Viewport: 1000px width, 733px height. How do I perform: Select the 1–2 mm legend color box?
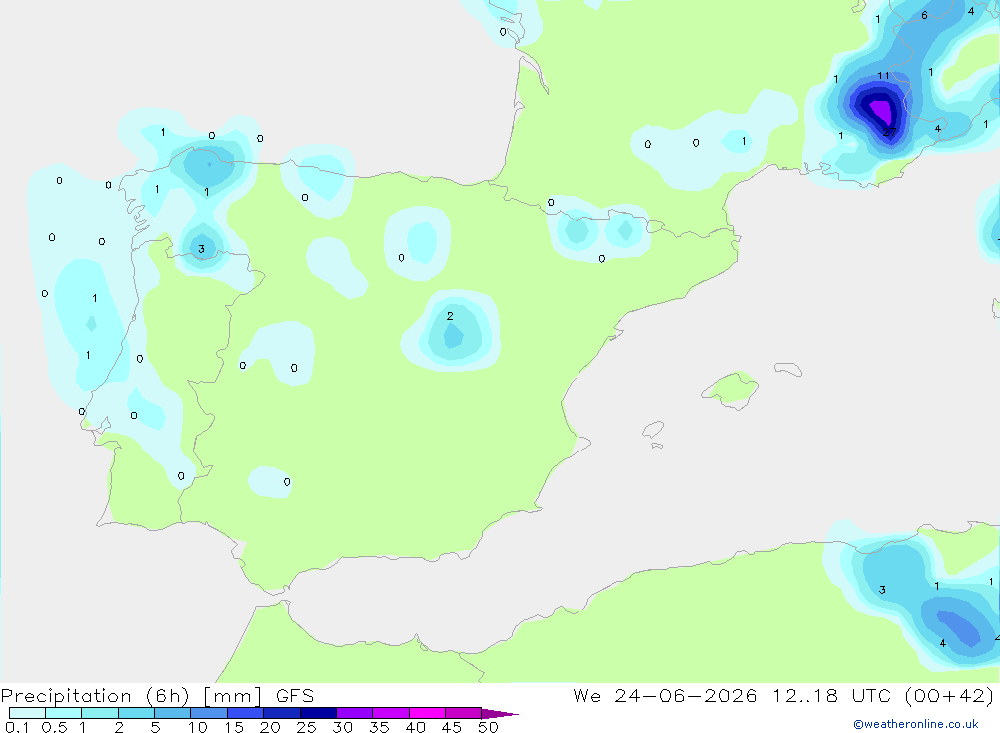100,713
